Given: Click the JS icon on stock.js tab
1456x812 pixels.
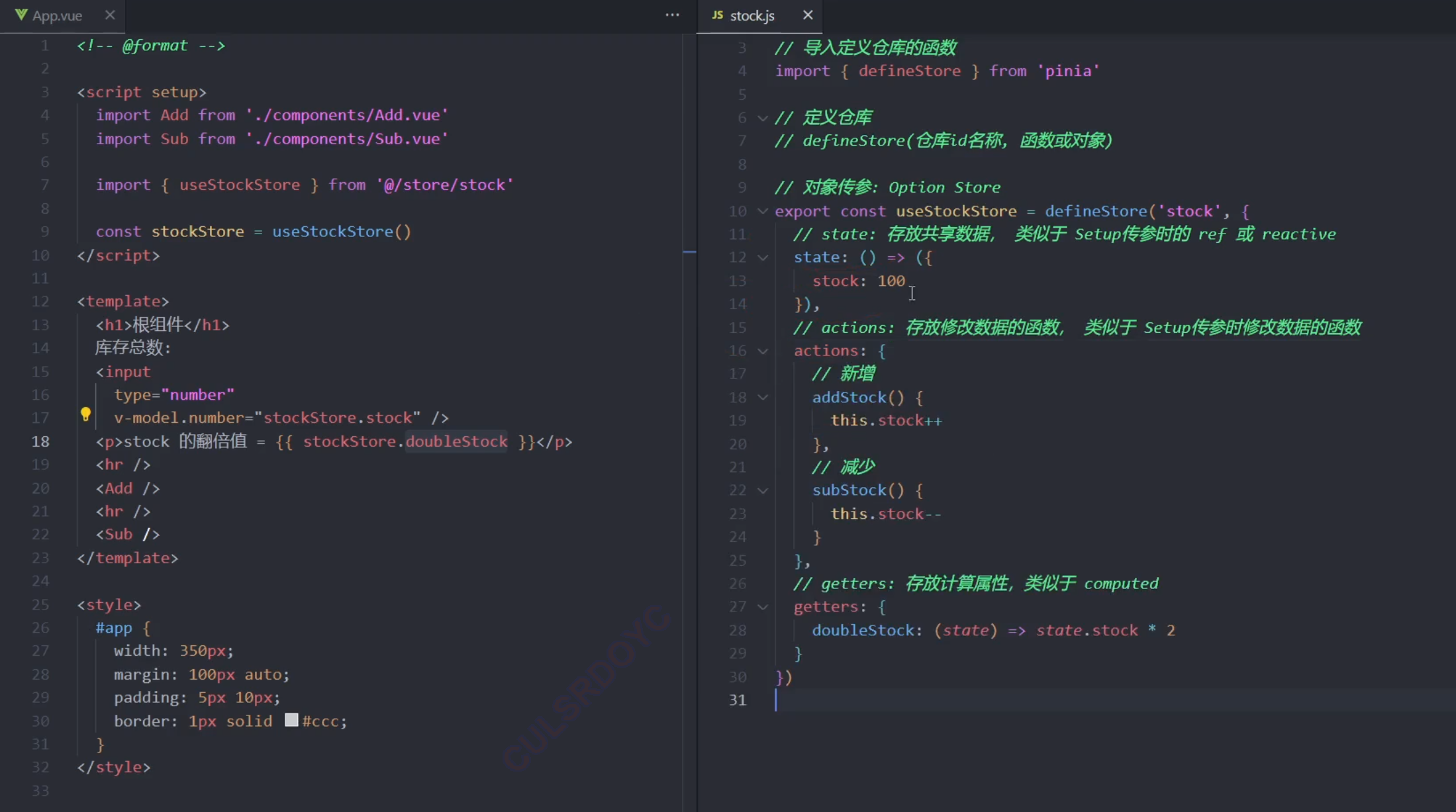Looking at the screenshot, I should point(717,15).
